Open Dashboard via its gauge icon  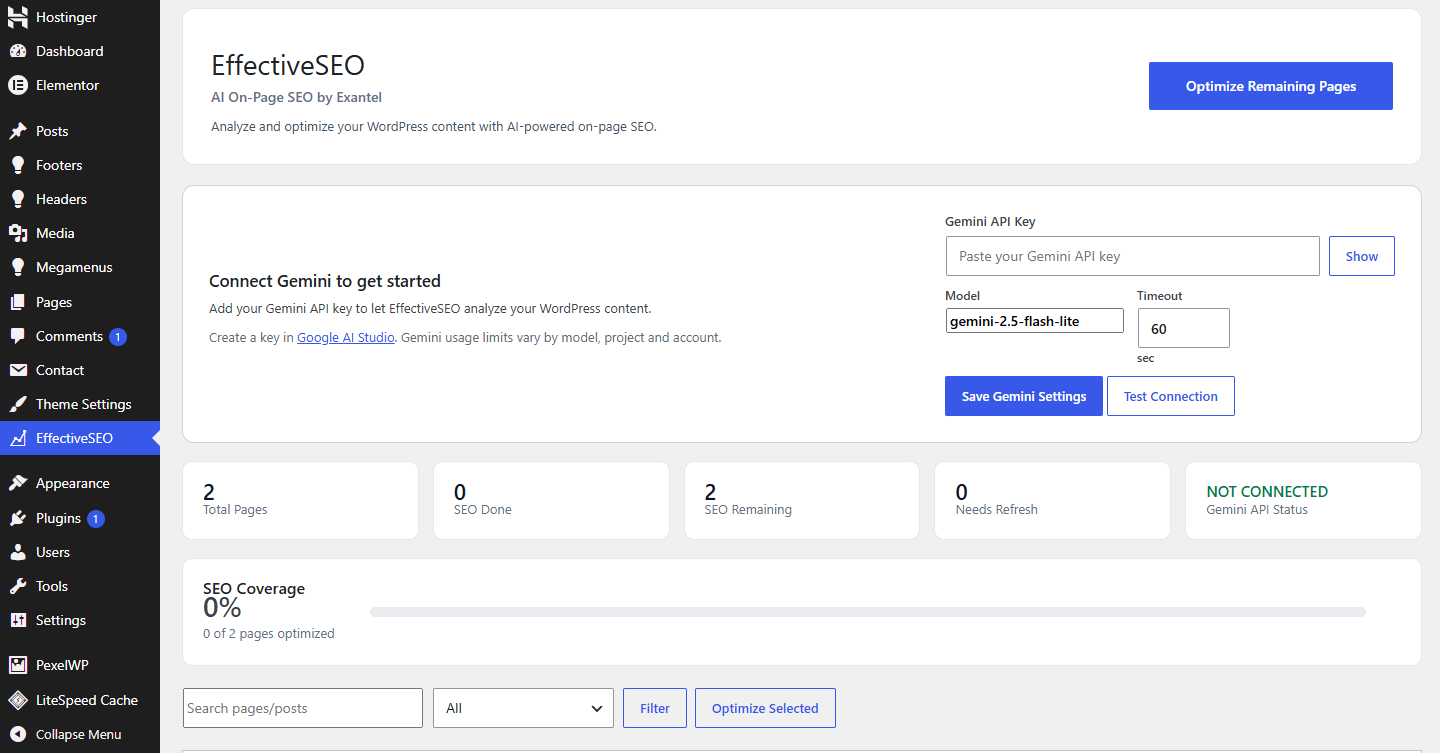pyautogui.click(x=18, y=51)
